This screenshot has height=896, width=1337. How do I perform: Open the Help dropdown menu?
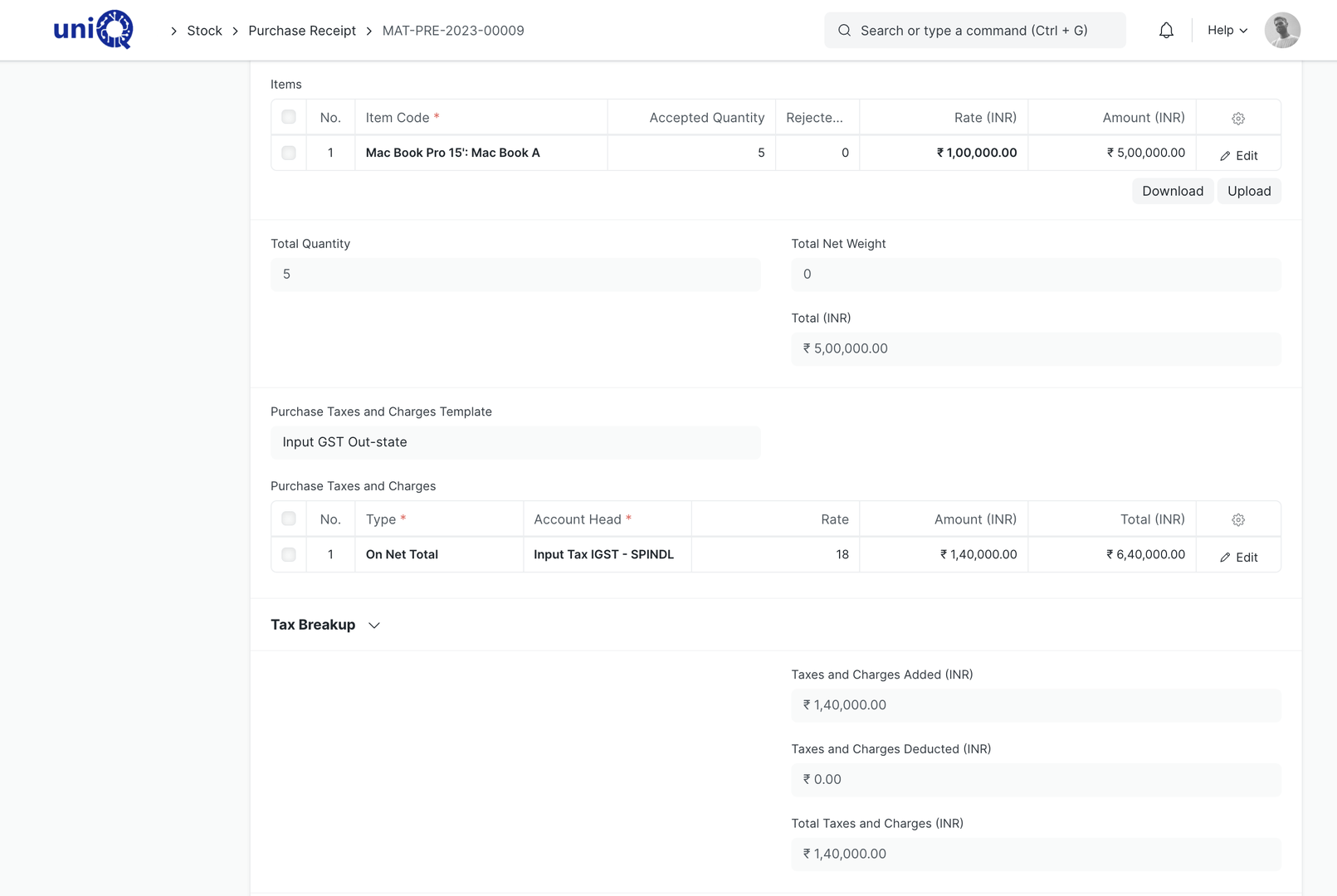click(1227, 31)
